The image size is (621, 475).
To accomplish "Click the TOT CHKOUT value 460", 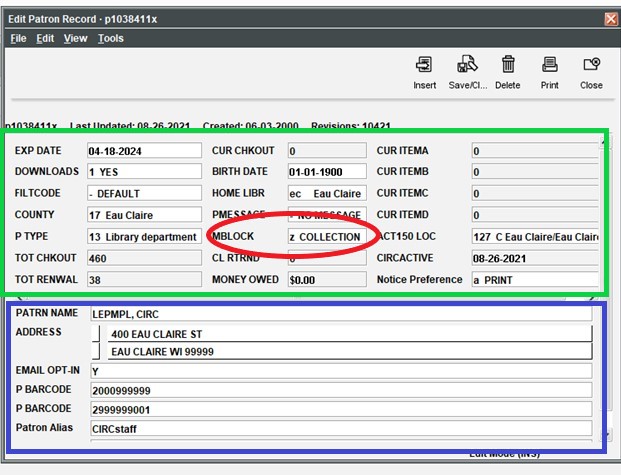I will tap(144, 258).
